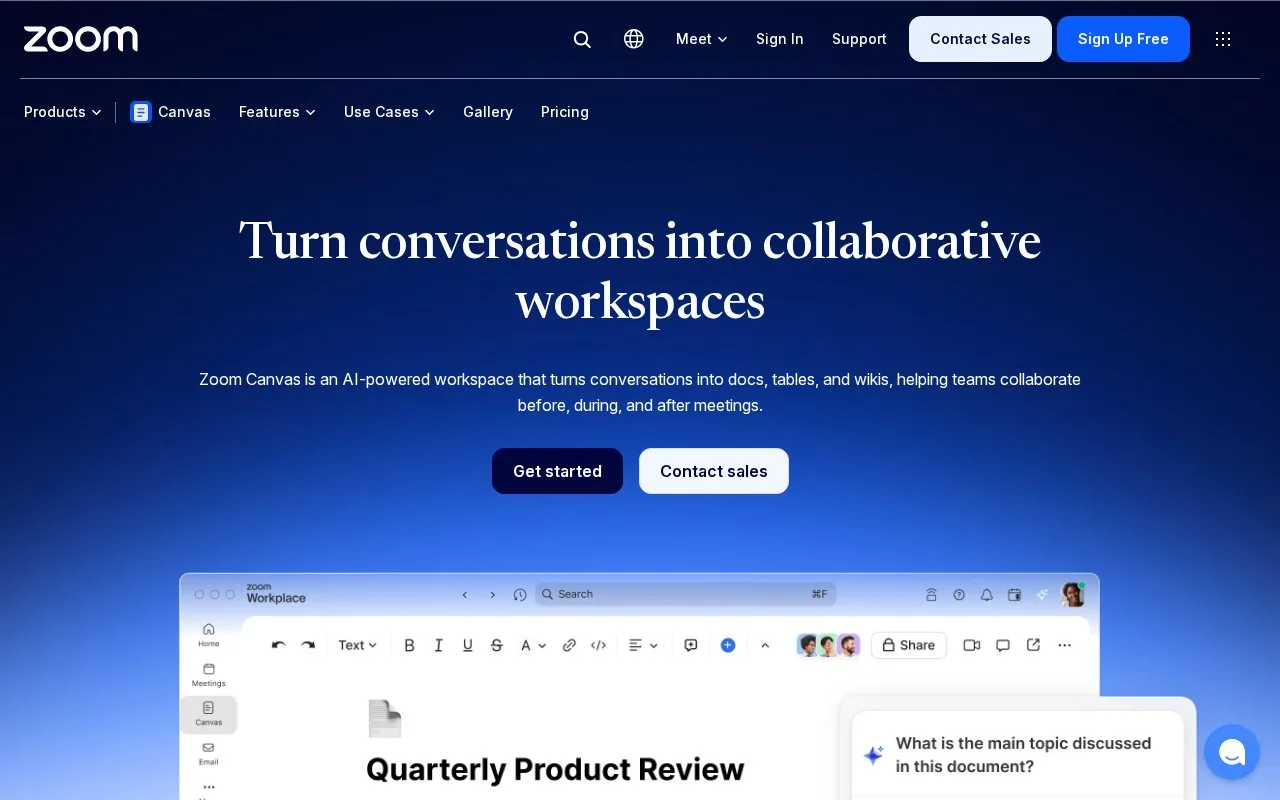Click the Zoom logo
Image resolution: width=1280 pixels, height=800 pixels.
(81, 39)
